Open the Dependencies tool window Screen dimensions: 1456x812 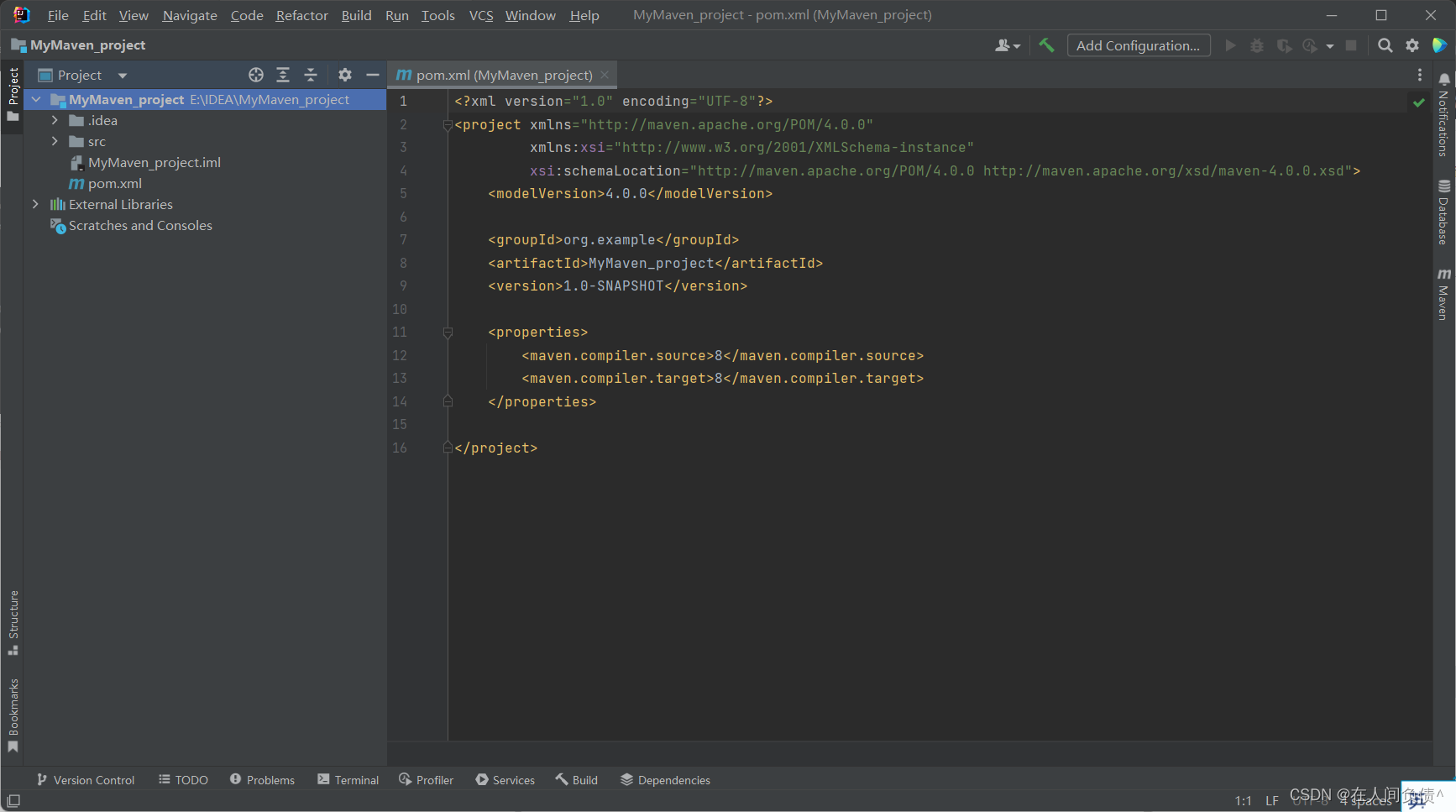(x=665, y=780)
